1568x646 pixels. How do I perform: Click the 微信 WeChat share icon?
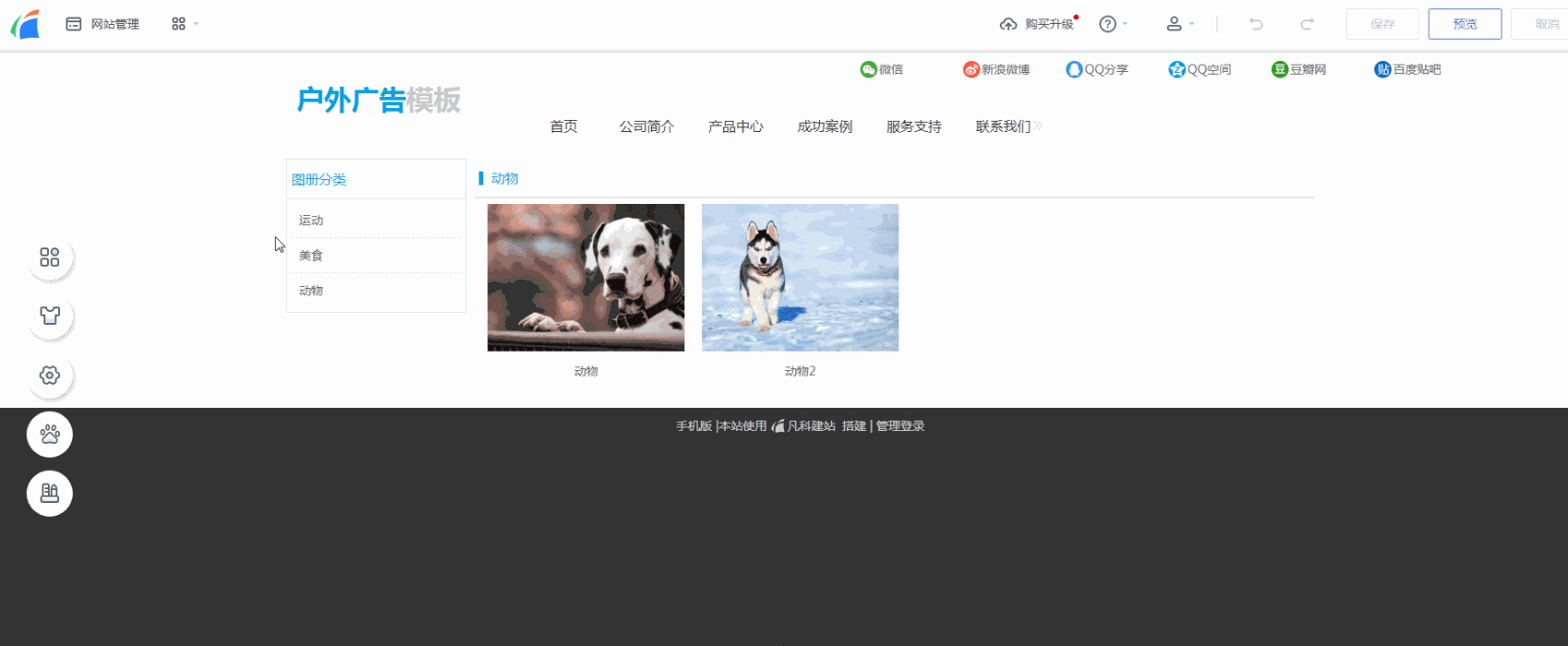[868, 69]
